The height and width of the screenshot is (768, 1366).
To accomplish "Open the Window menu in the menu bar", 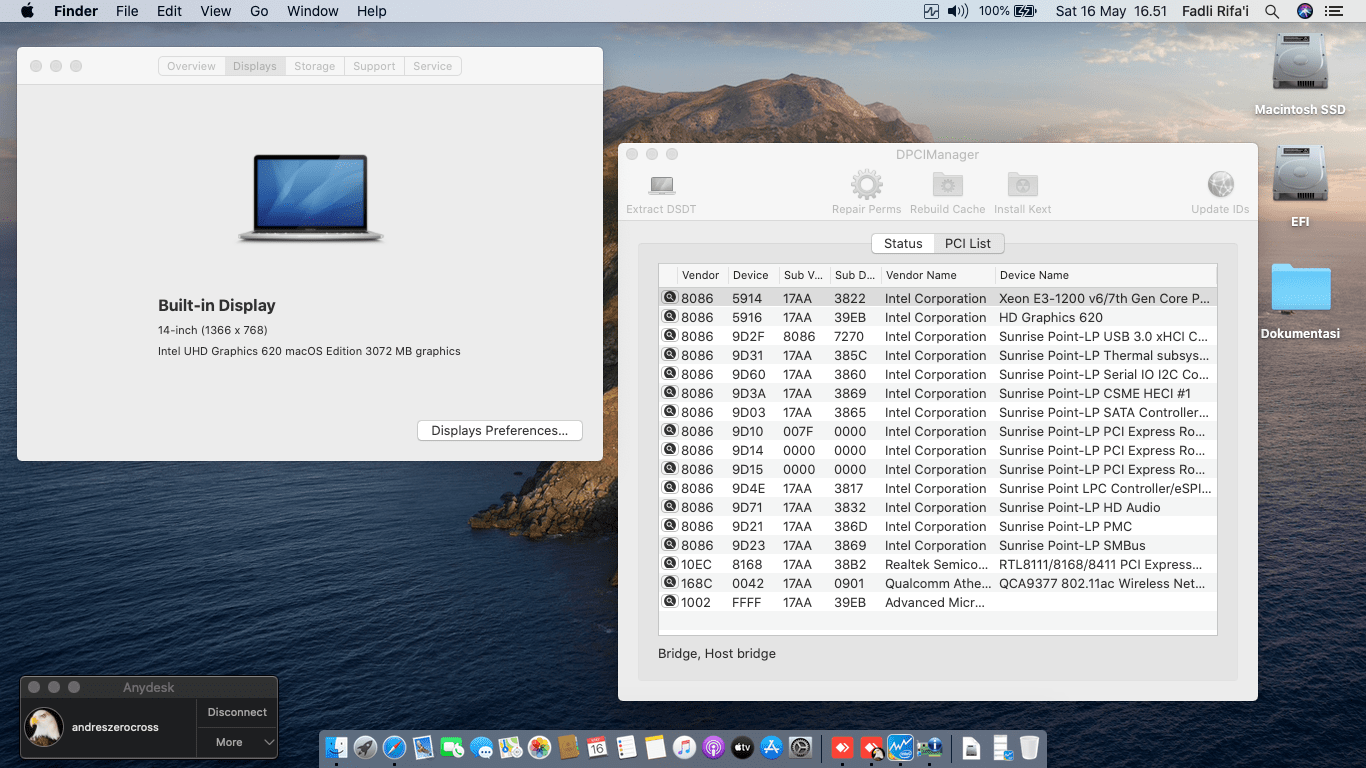I will (x=312, y=11).
